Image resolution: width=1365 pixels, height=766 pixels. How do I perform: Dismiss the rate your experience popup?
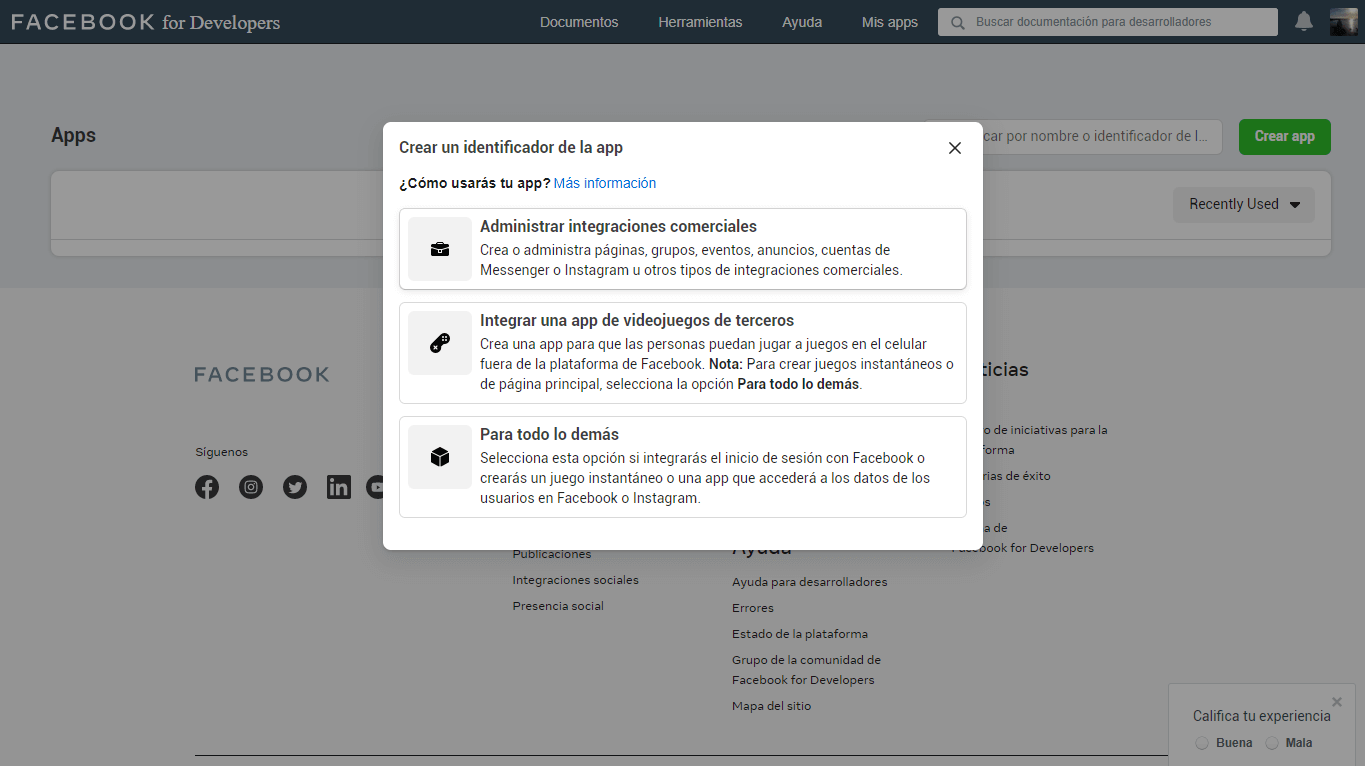(1337, 702)
